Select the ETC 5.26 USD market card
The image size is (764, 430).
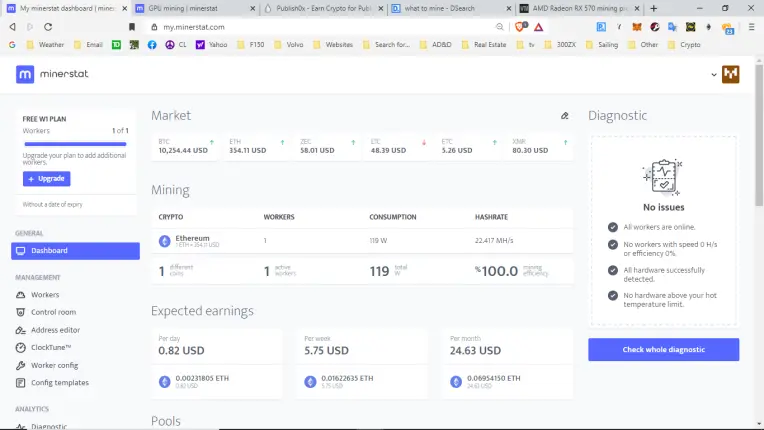tap(469, 147)
